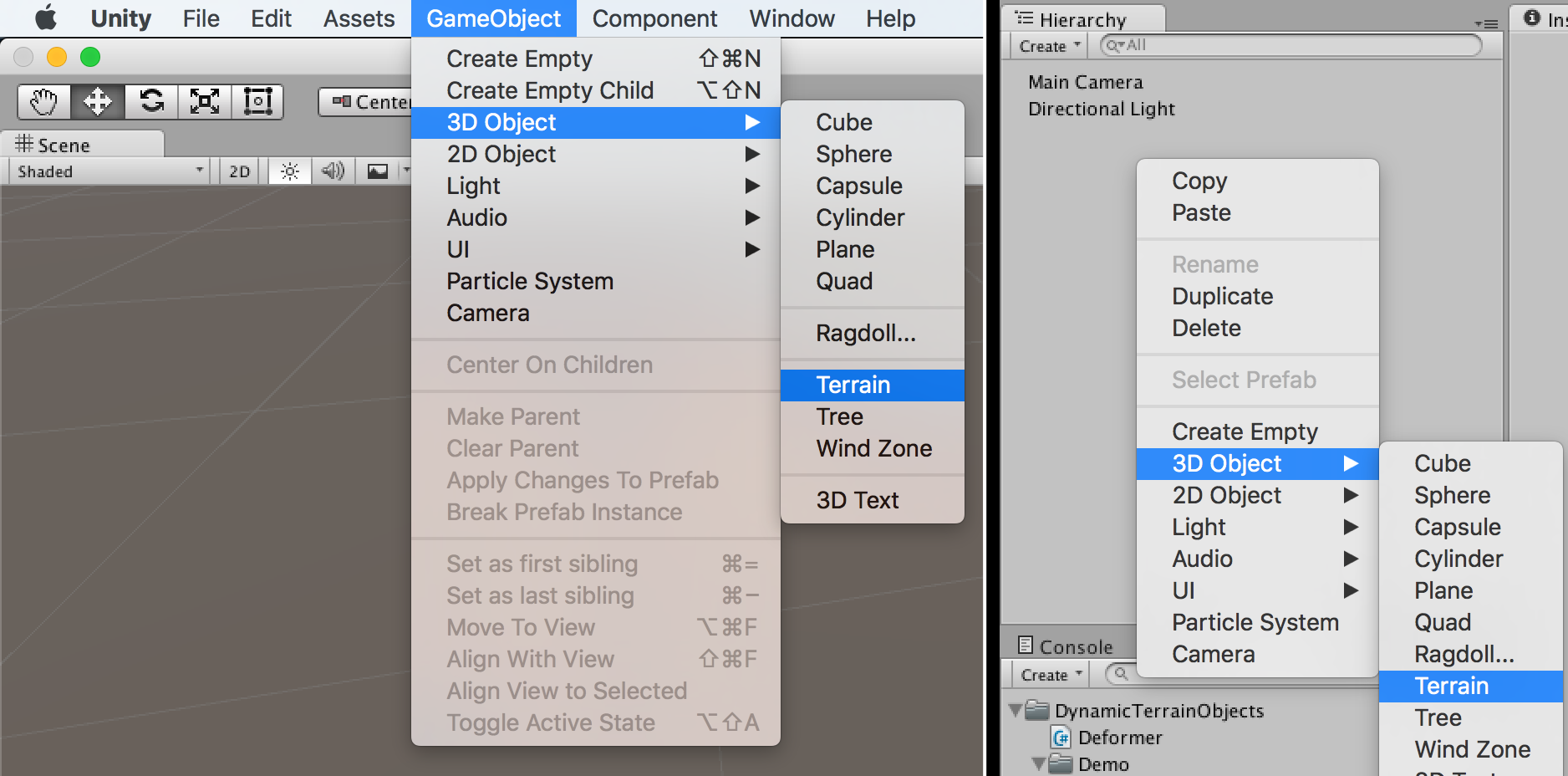This screenshot has height=776, width=1568.
Task: Toggle 2D scene view mode
Action: [x=239, y=171]
